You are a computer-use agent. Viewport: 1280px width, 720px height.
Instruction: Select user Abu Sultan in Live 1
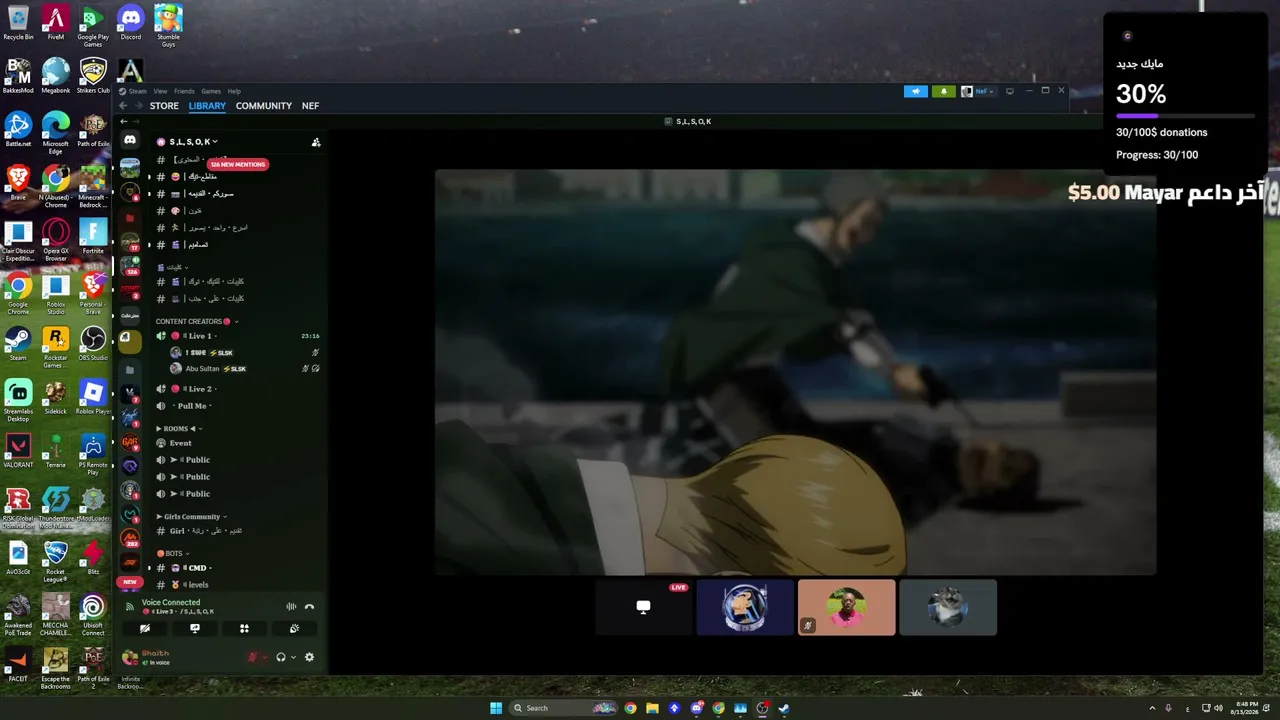pyautogui.click(x=244, y=369)
